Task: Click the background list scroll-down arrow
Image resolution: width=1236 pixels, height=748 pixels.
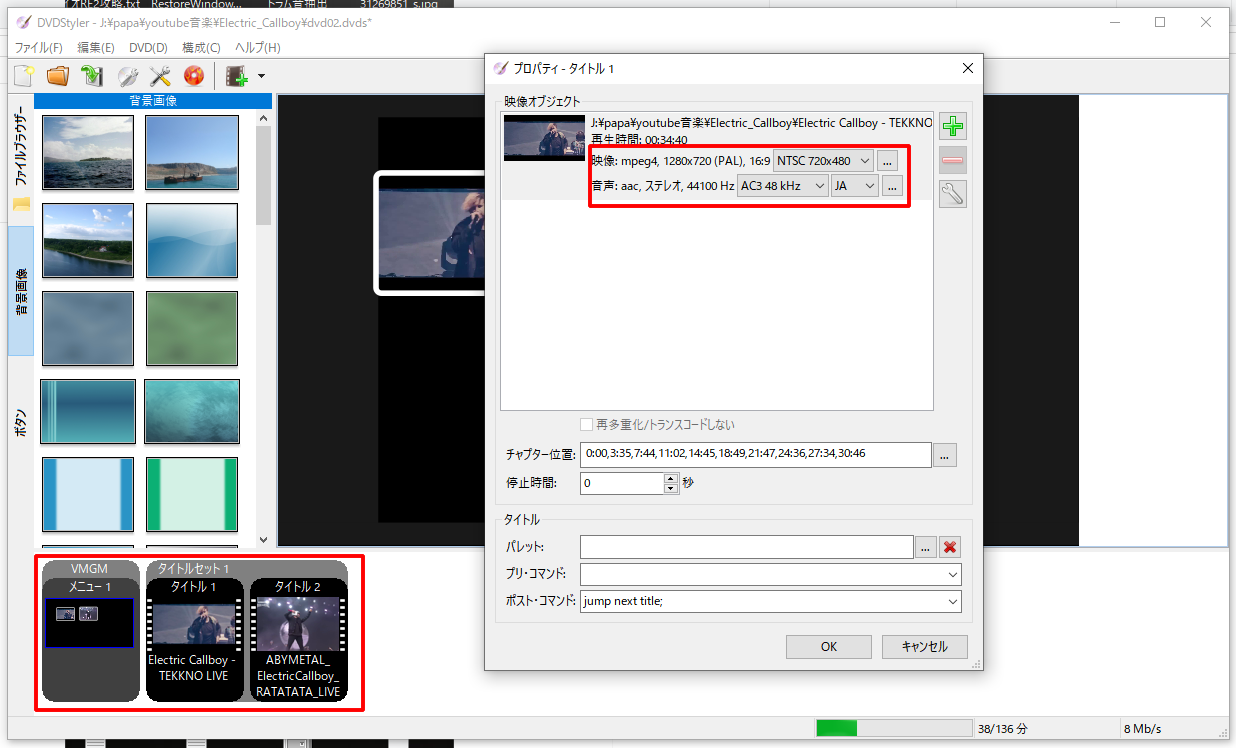Action: tap(264, 540)
